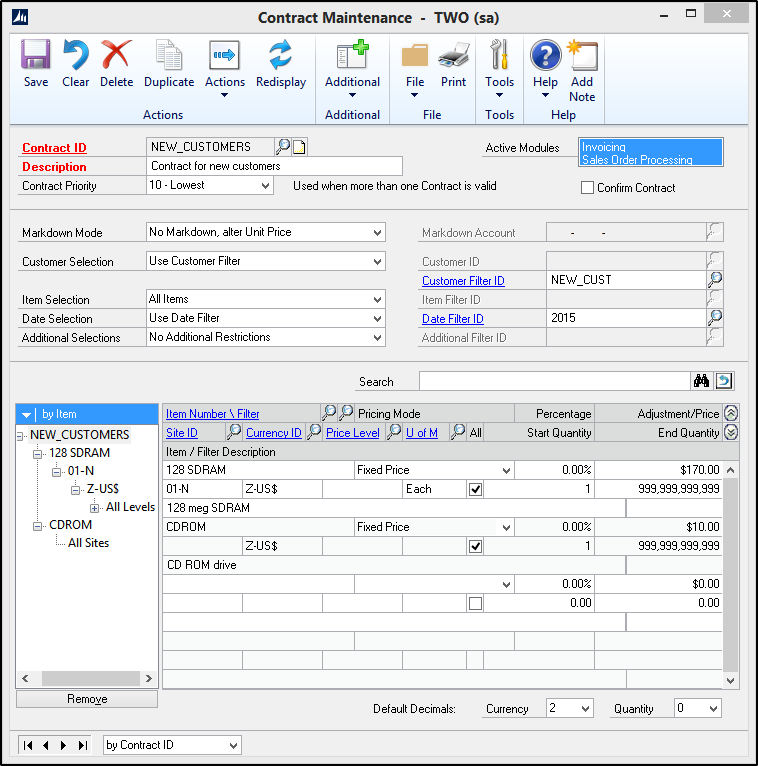Click the Remove button
This screenshot has height=766, width=758.
[87, 699]
